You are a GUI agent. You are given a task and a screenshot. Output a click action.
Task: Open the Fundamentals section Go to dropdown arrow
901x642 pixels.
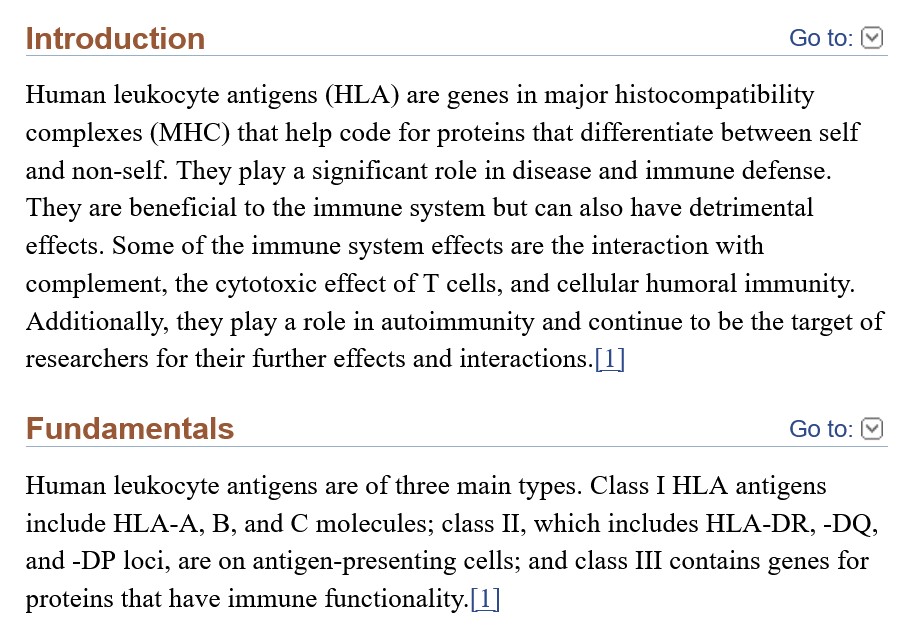tap(872, 429)
